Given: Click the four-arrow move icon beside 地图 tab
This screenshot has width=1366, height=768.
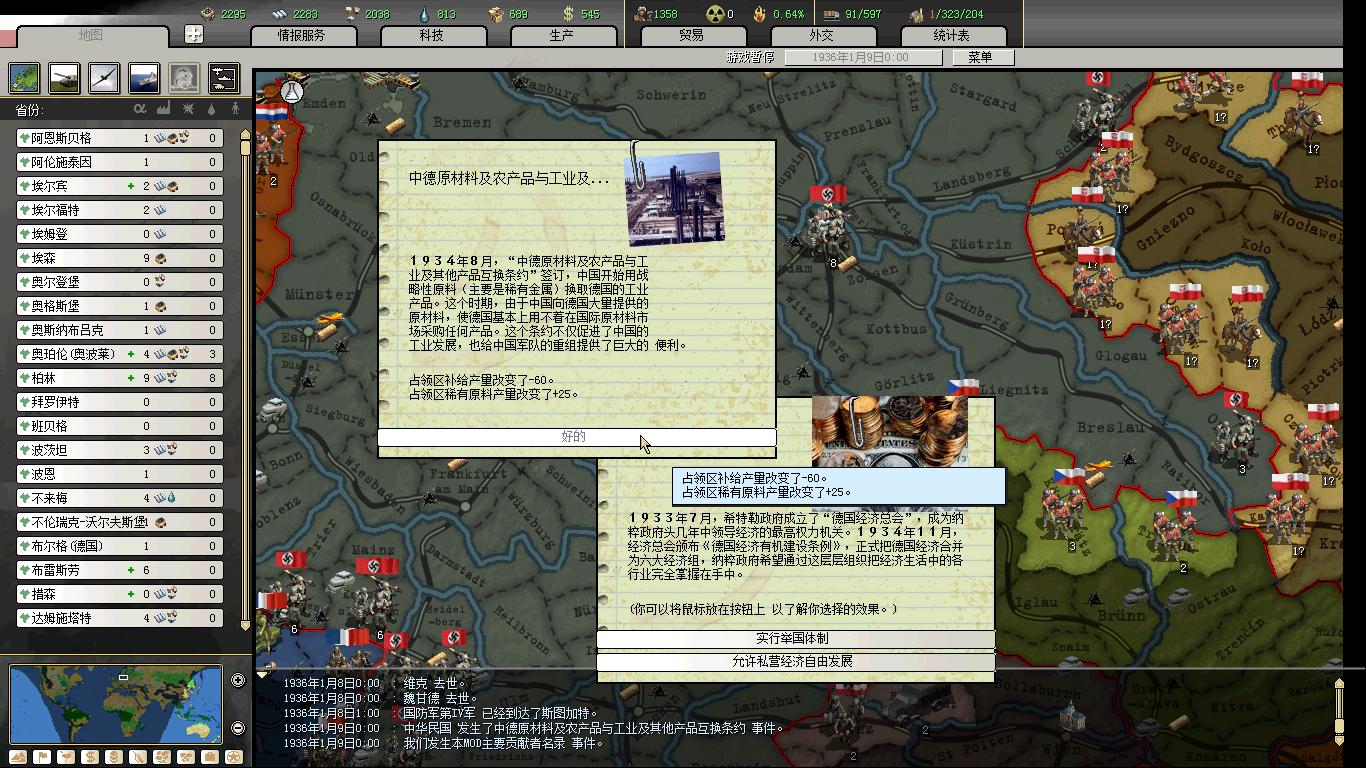Looking at the screenshot, I should (194, 34).
